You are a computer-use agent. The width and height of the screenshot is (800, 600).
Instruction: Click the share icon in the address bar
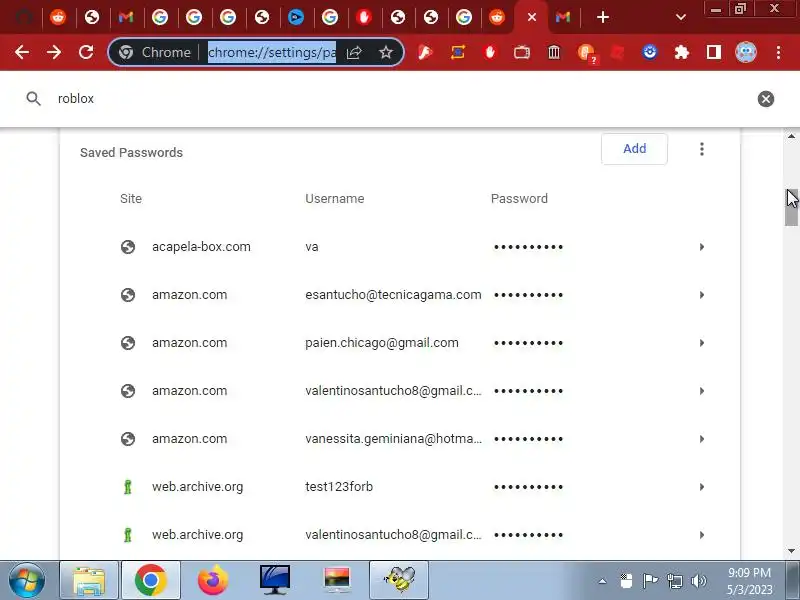coord(354,52)
